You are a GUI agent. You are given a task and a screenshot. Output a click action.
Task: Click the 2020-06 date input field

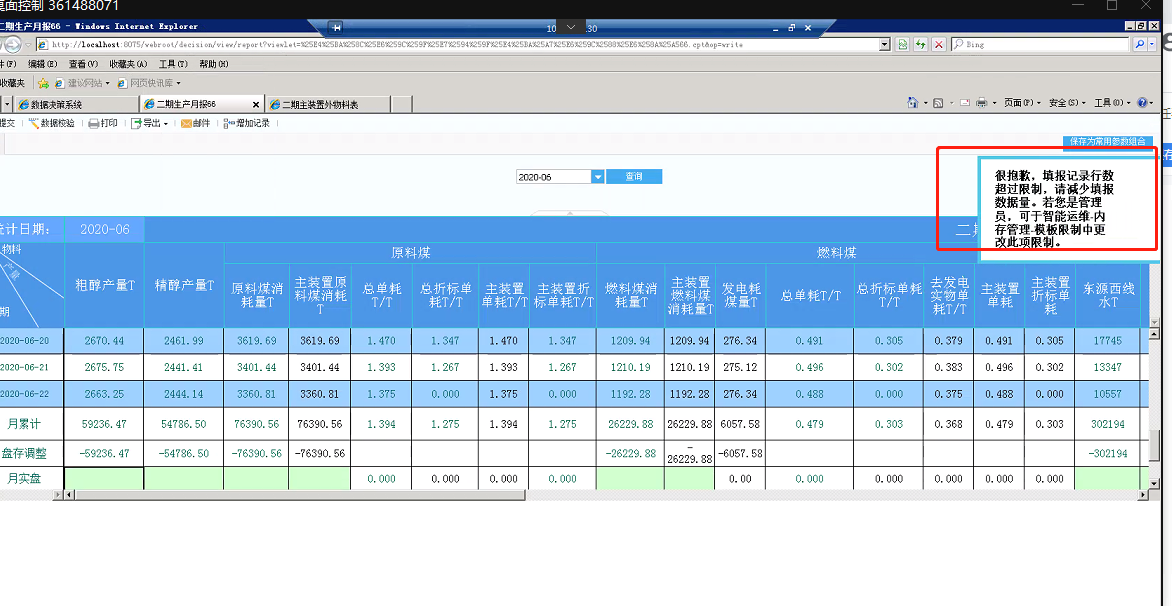coord(553,177)
